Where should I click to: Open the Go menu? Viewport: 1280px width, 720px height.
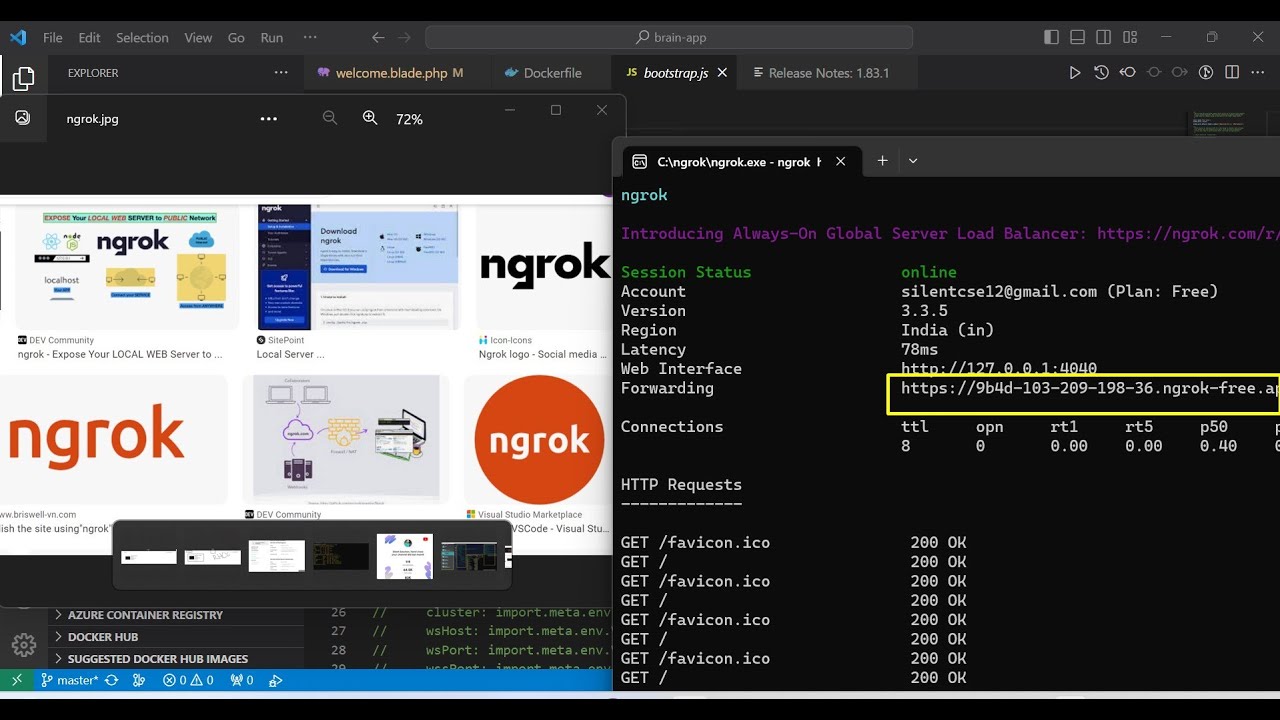[236, 37]
